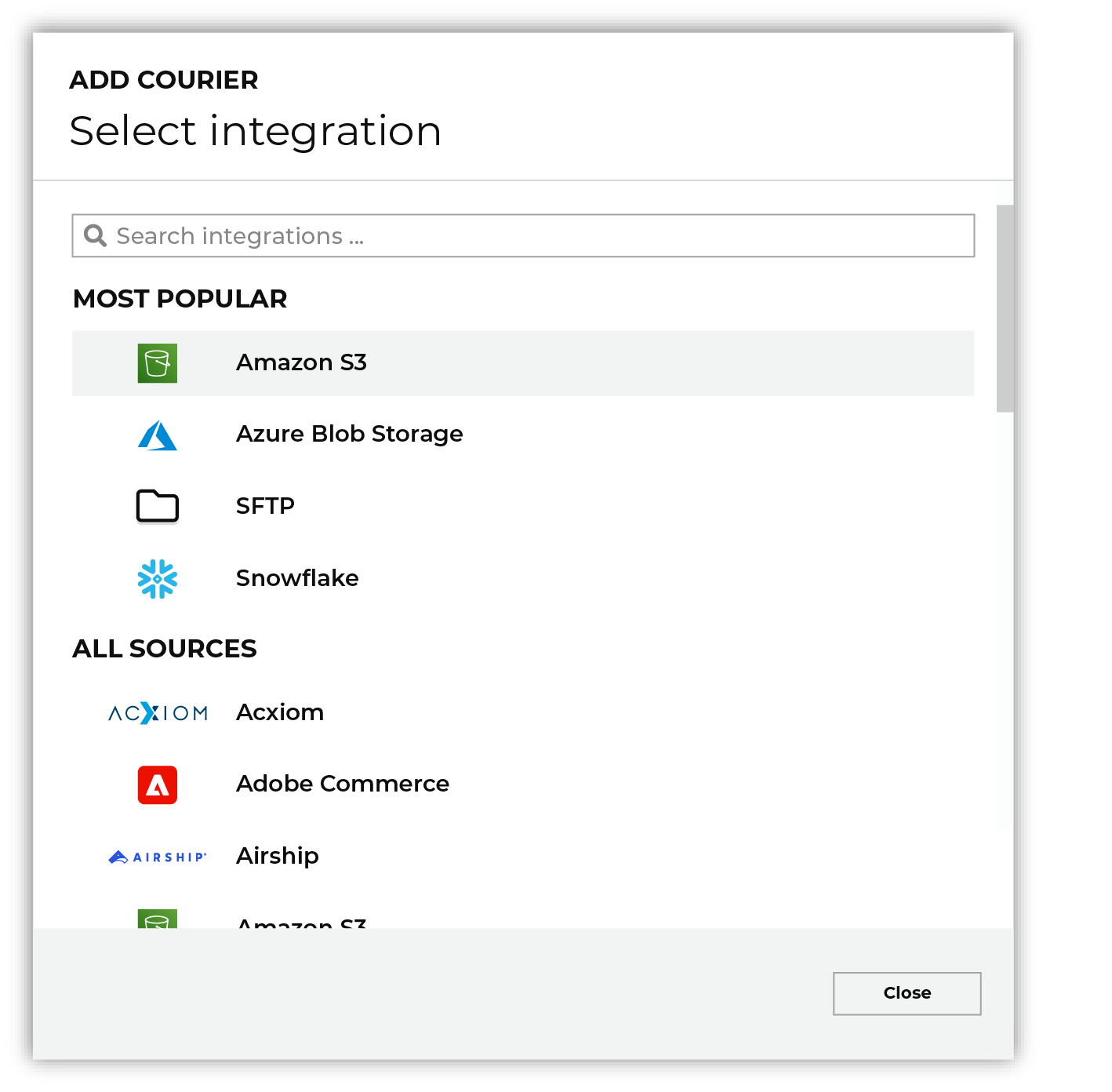Click the Airship logo
Screen dimensions: 1112x1092
(x=157, y=857)
